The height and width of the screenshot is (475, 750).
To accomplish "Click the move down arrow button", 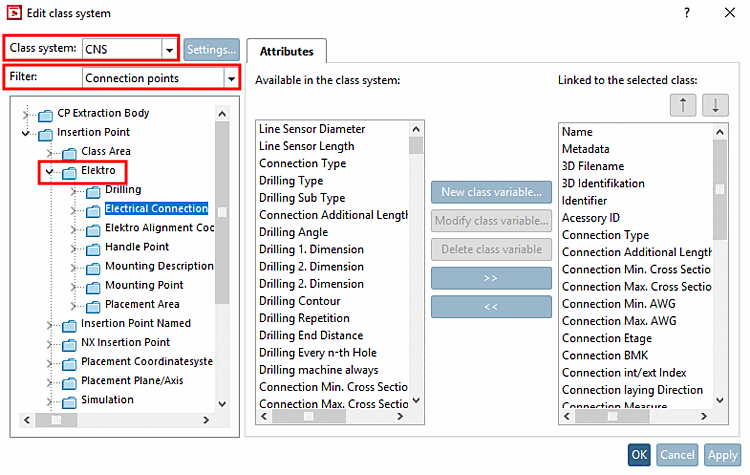I will [715, 105].
